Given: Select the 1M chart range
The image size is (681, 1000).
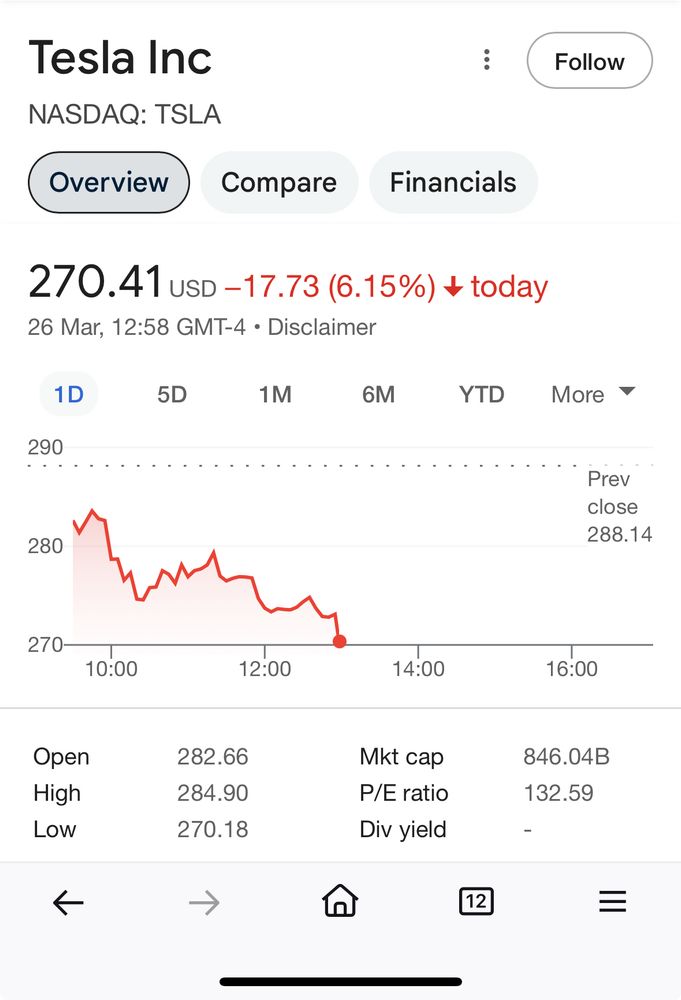Looking at the screenshot, I should [x=275, y=394].
